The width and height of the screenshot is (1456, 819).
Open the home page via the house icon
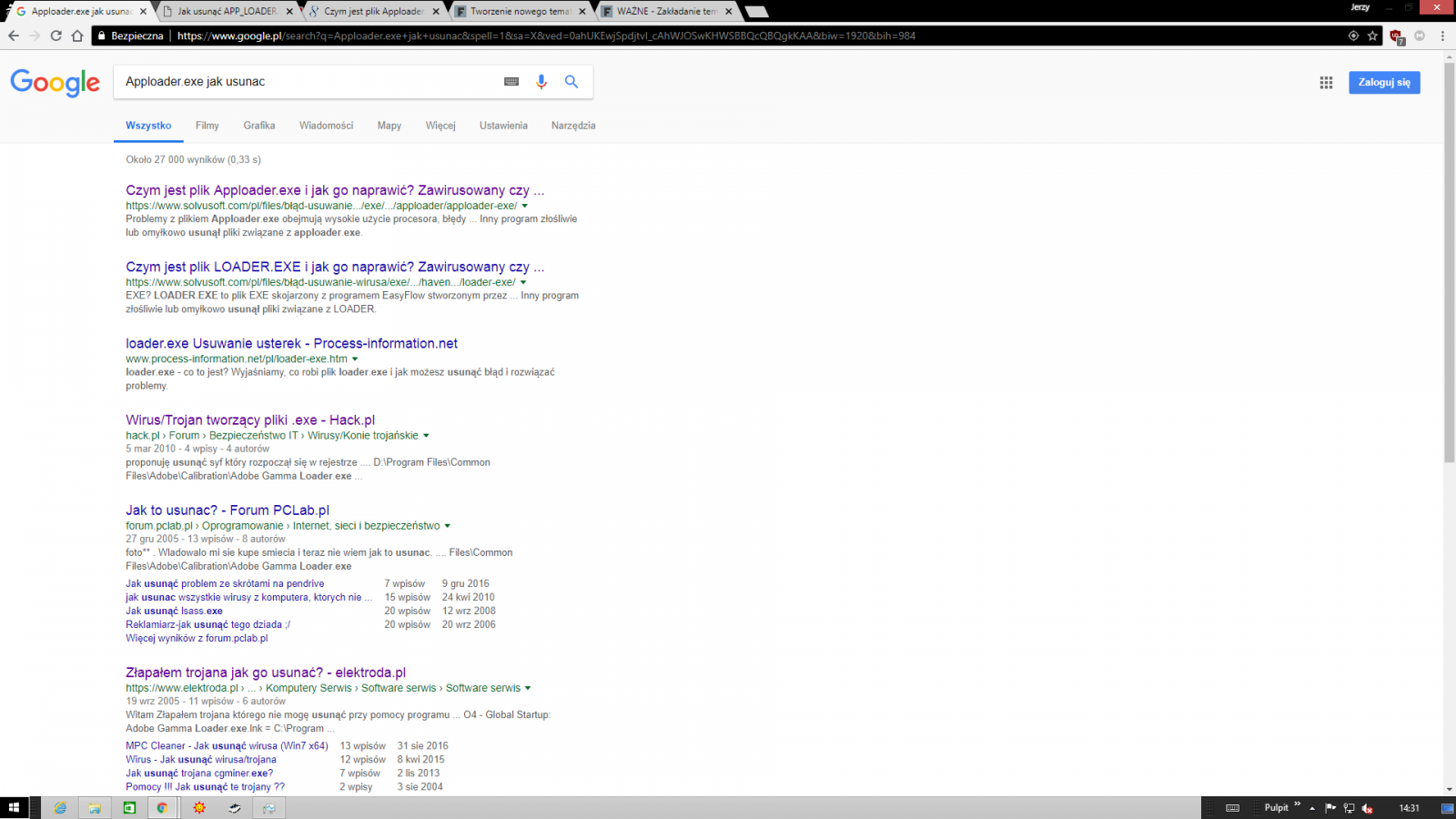click(x=77, y=35)
